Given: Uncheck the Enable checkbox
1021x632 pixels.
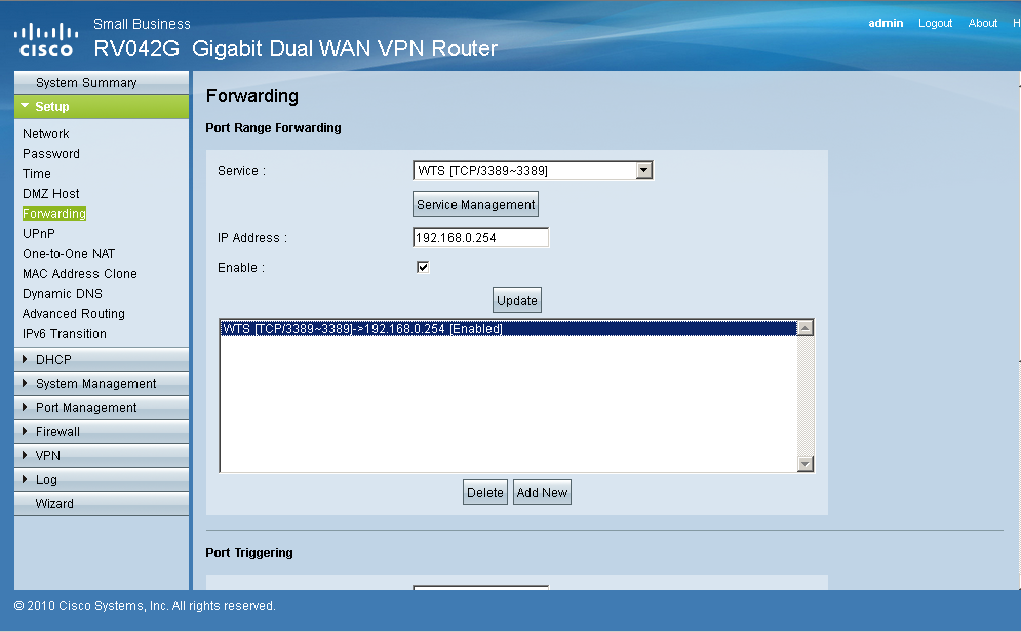Looking at the screenshot, I should click(x=423, y=267).
